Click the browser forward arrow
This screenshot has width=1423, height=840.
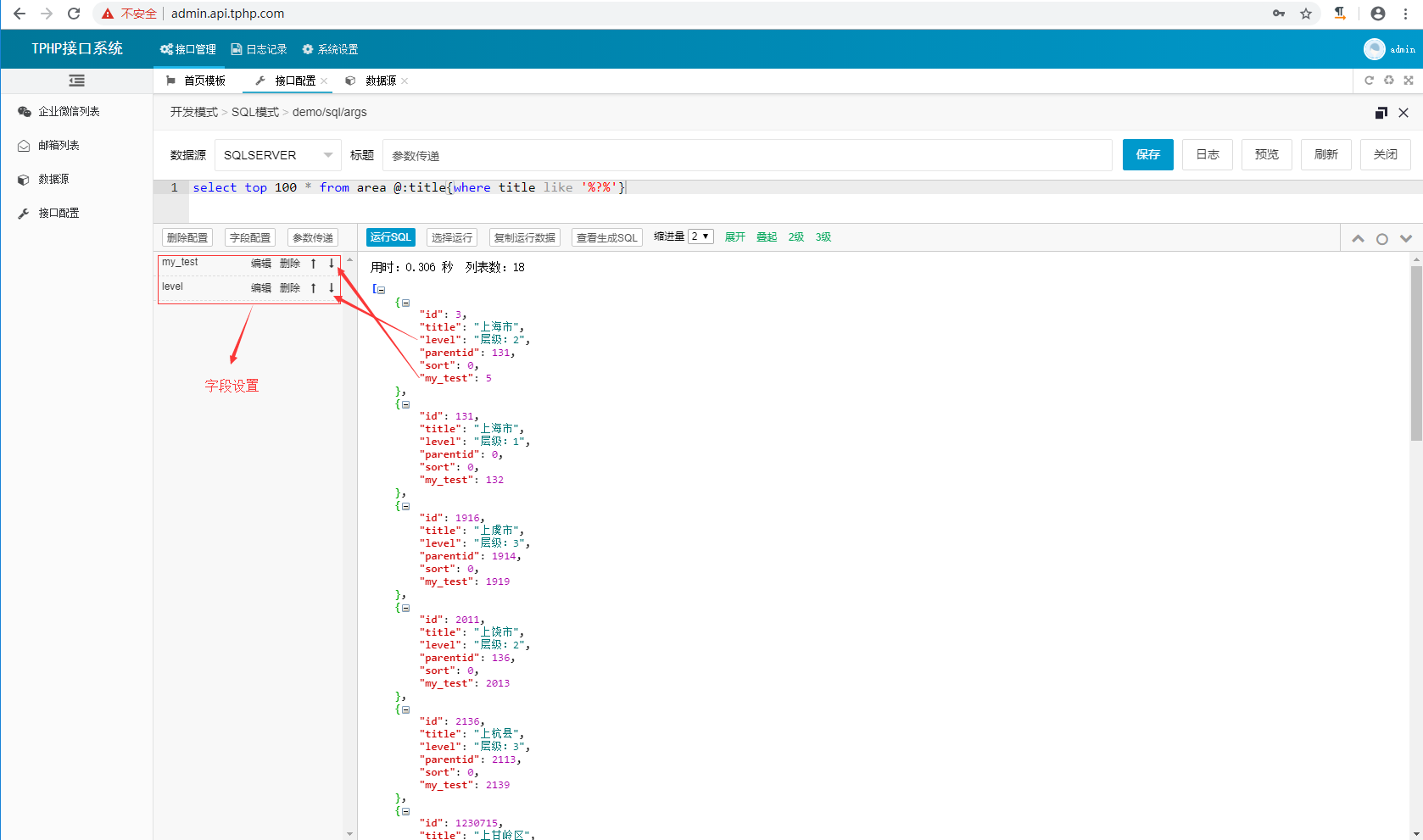[x=47, y=14]
